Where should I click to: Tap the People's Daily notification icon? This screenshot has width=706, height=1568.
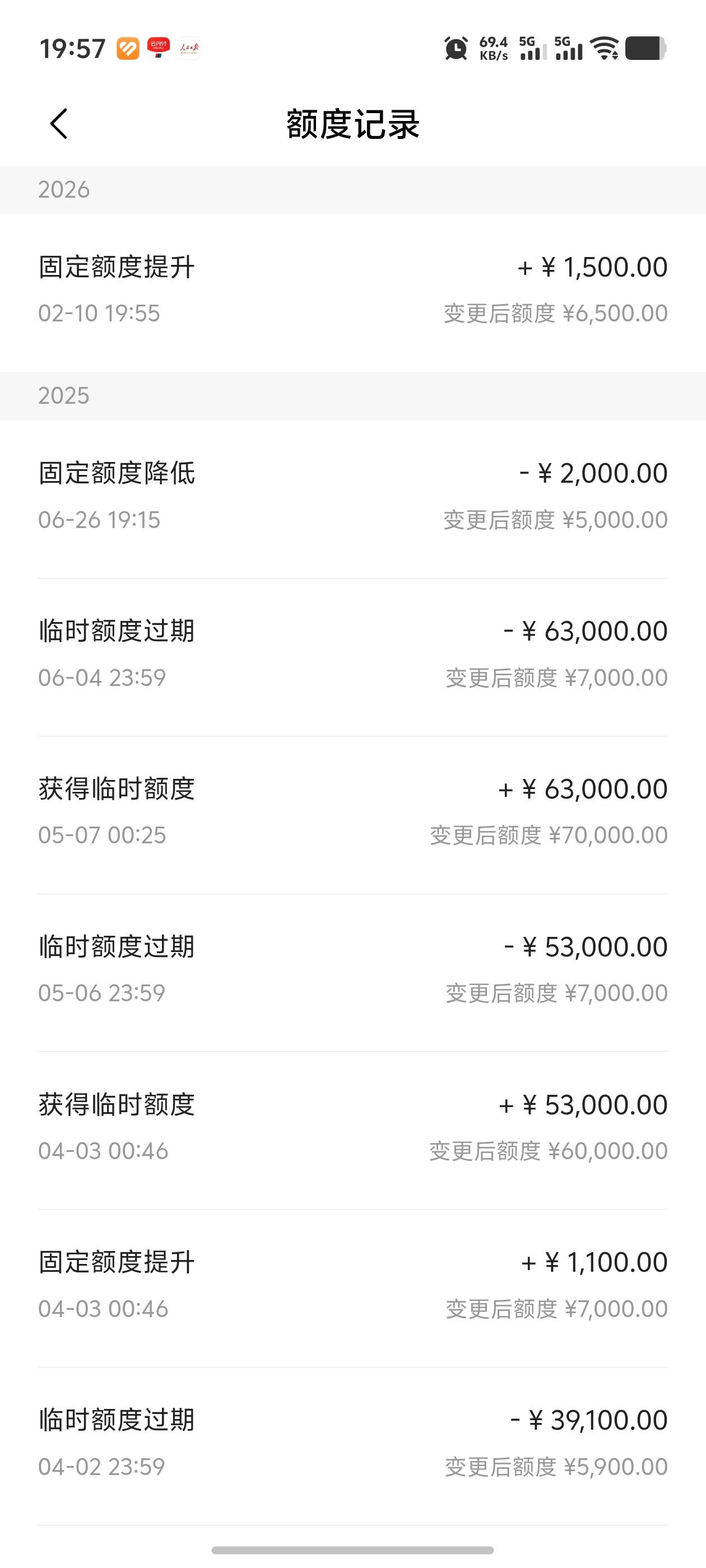coord(189,48)
